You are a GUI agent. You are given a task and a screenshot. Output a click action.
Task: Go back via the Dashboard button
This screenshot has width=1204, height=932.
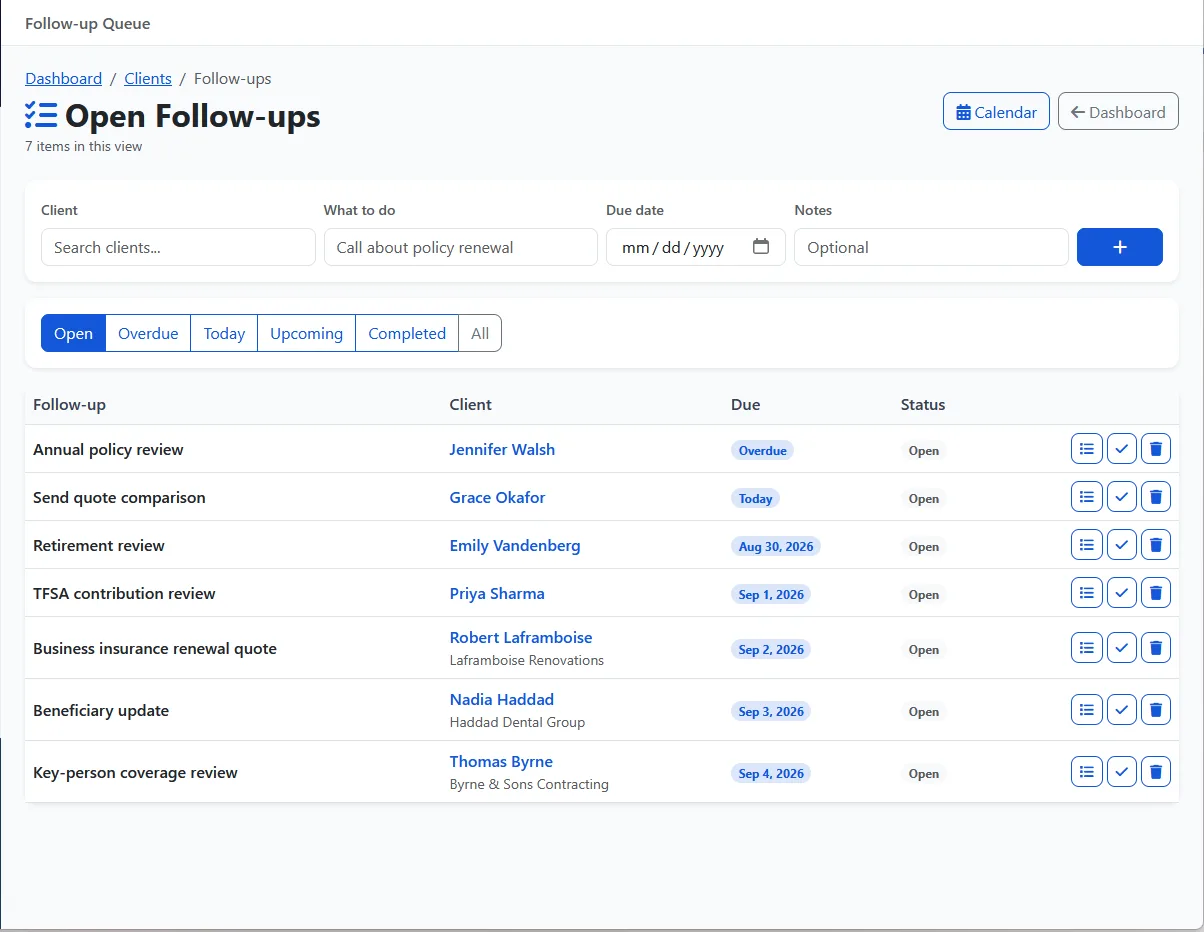tap(1118, 112)
